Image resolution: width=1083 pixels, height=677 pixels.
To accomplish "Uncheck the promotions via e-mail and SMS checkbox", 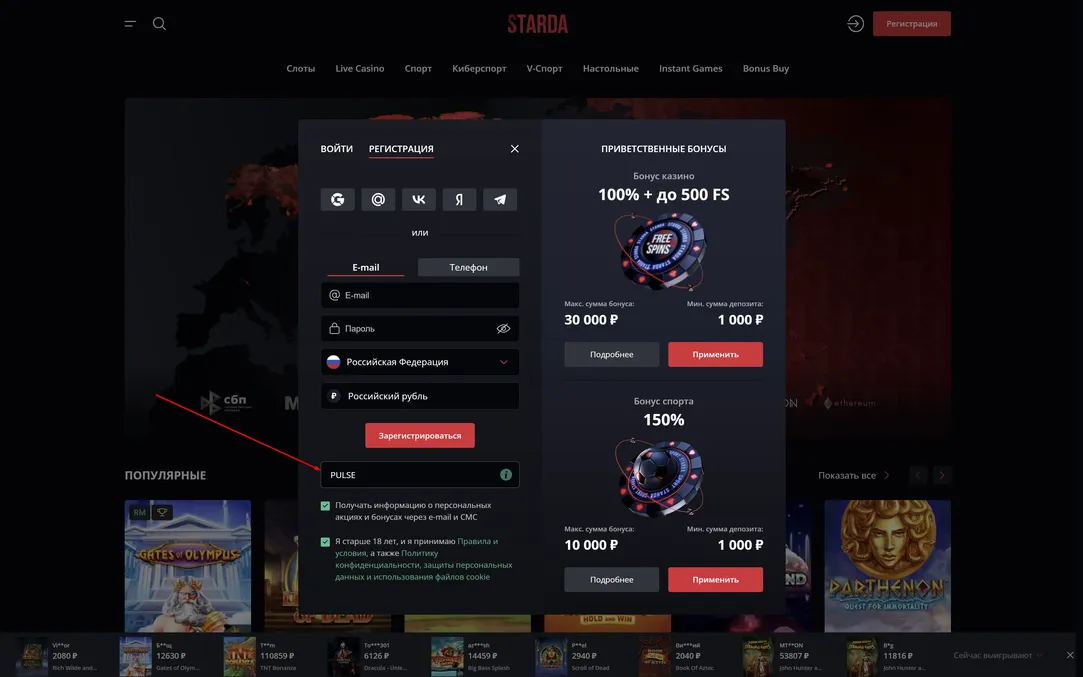I will 325,506.
